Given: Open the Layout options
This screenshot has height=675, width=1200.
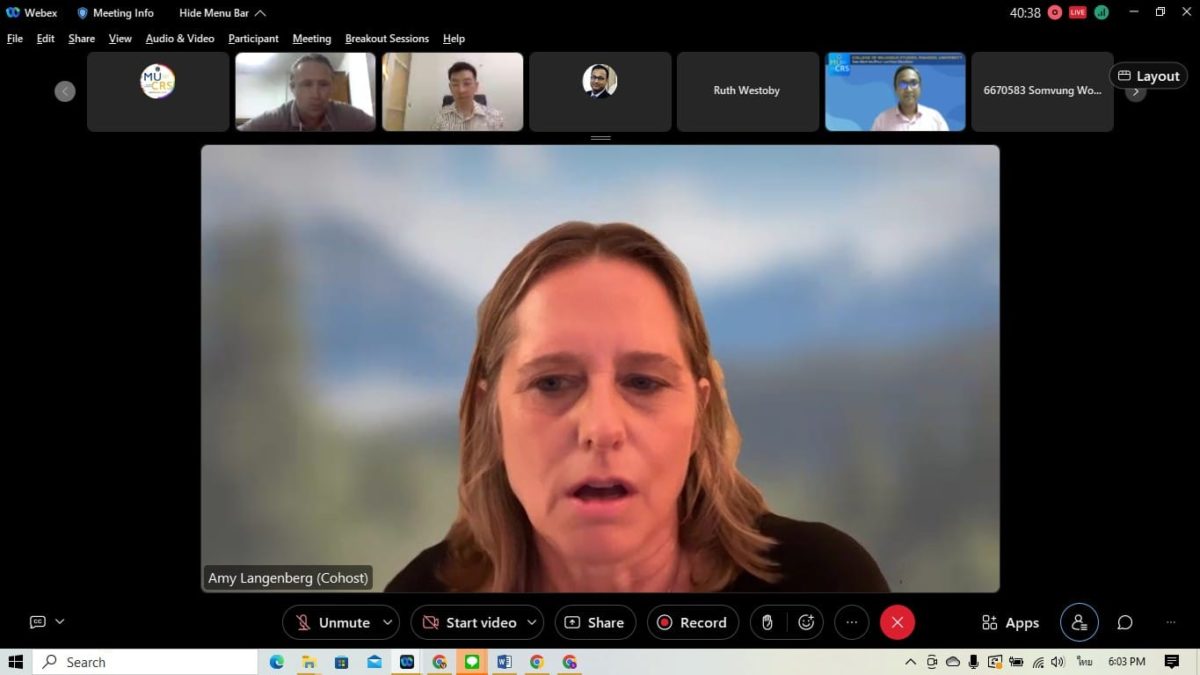Looking at the screenshot, I should tap(1148, 76).
